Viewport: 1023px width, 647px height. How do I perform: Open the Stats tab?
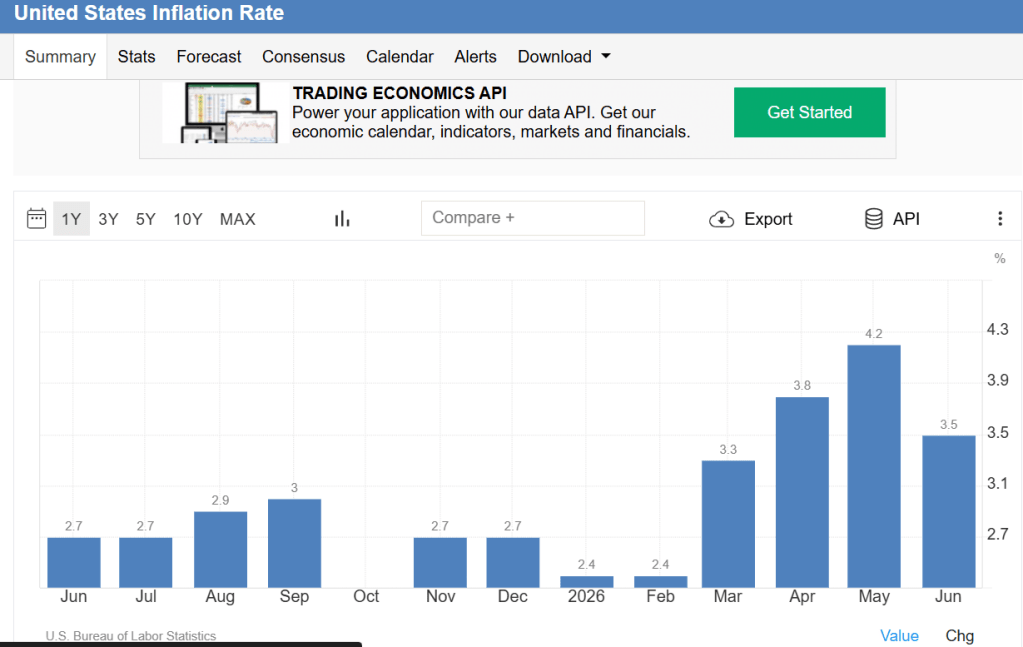pyautogui.click(x=136, y=57)
